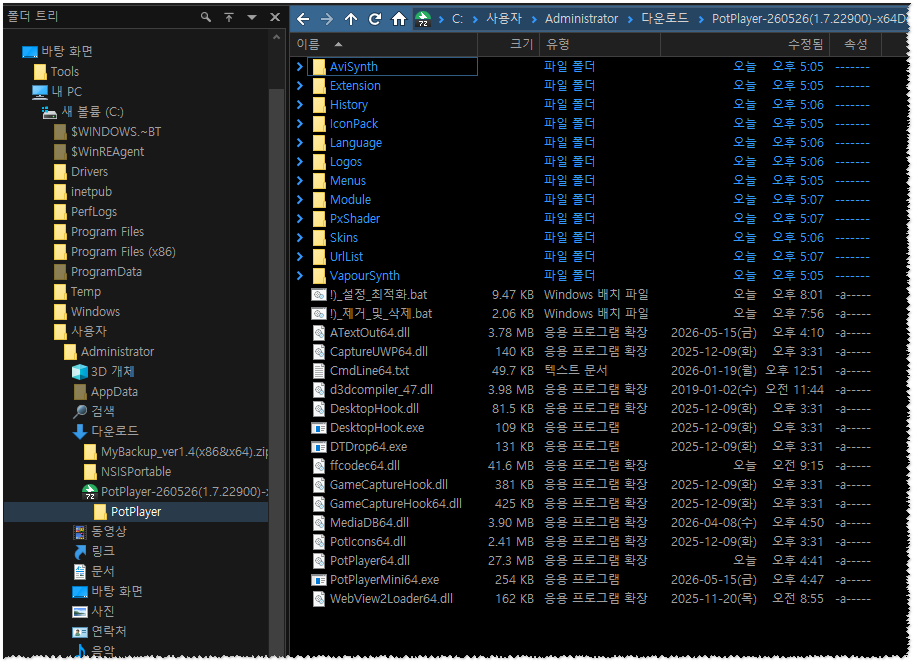Expand the Skins folder chevron
Image resolution: width=920 pixels, height=668 pixels.
(300, 238)
